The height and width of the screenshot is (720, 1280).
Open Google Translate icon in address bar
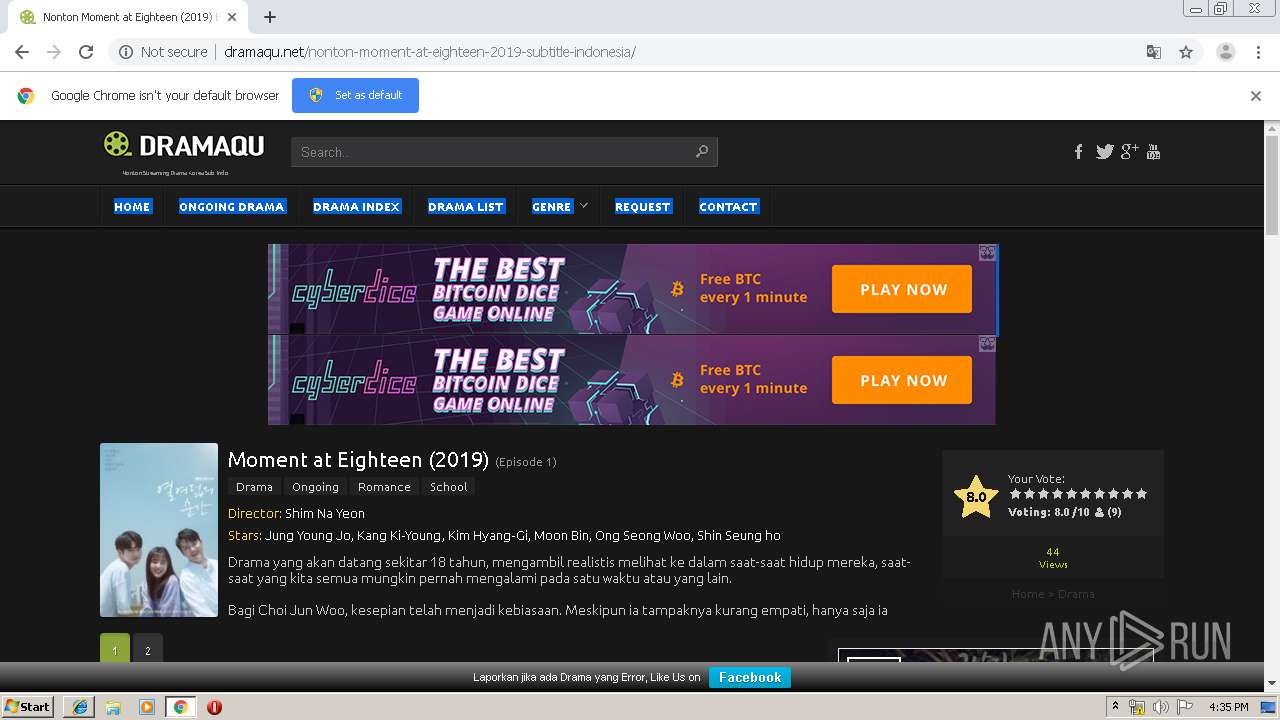point(1153,52)
